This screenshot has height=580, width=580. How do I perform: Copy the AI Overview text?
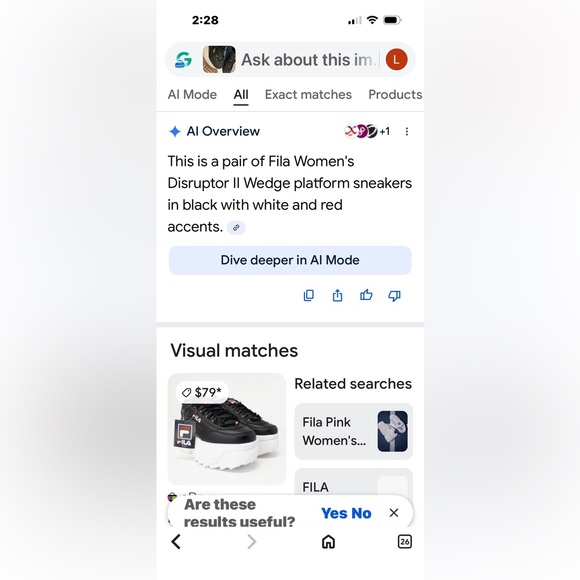coord(308,295)
